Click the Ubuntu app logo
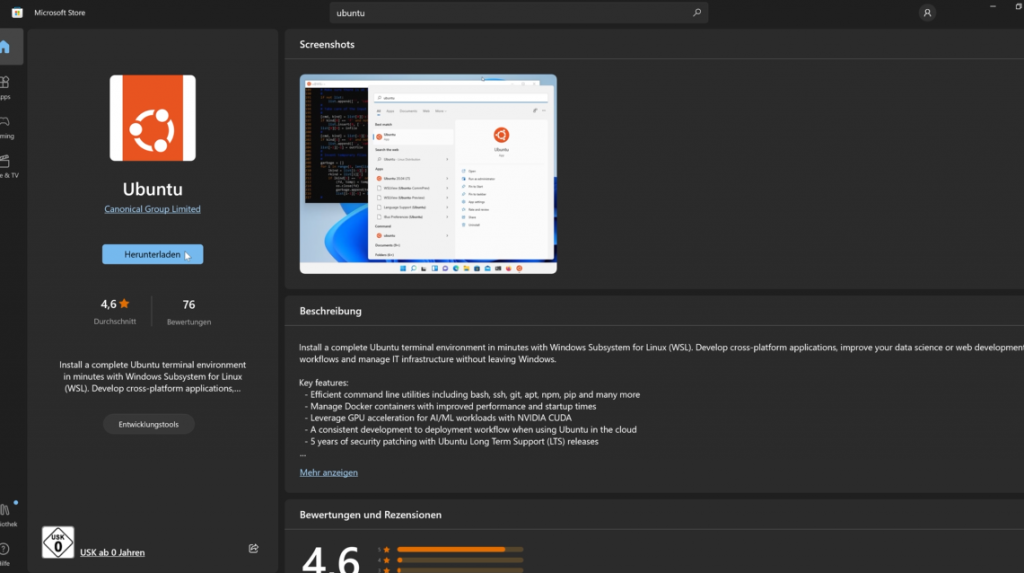 [153, 118]
